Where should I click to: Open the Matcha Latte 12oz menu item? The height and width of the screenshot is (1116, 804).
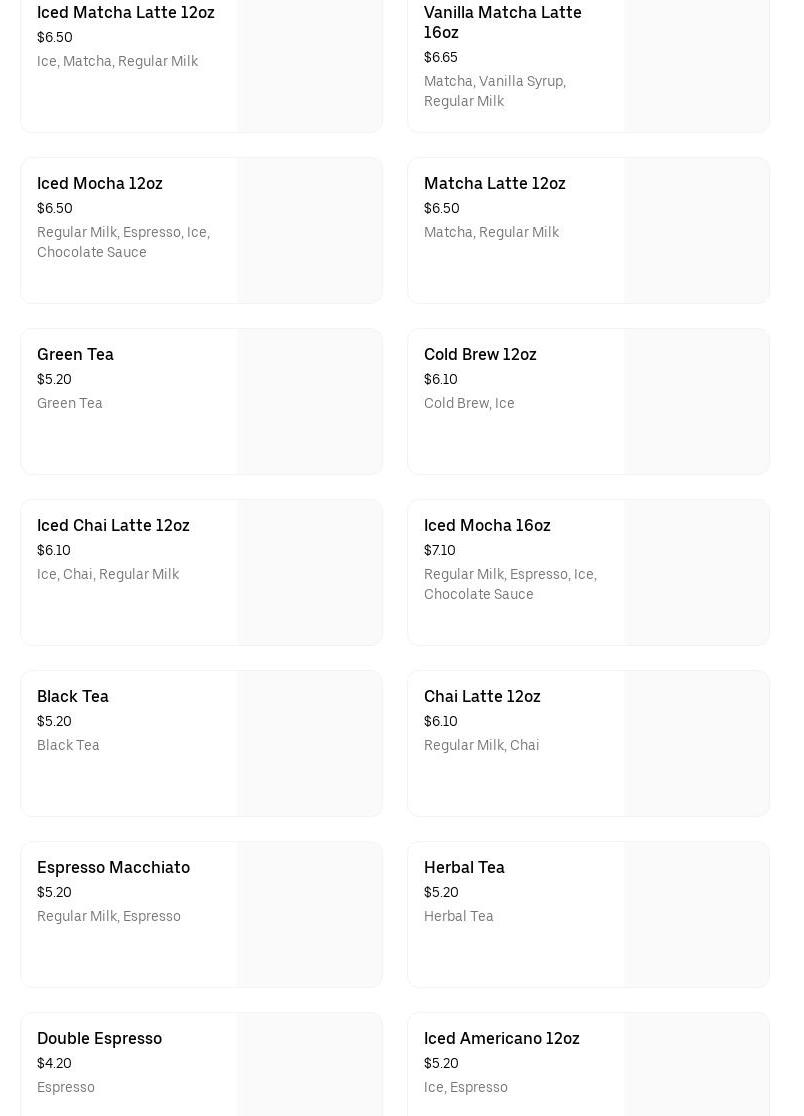coord(495,184)
